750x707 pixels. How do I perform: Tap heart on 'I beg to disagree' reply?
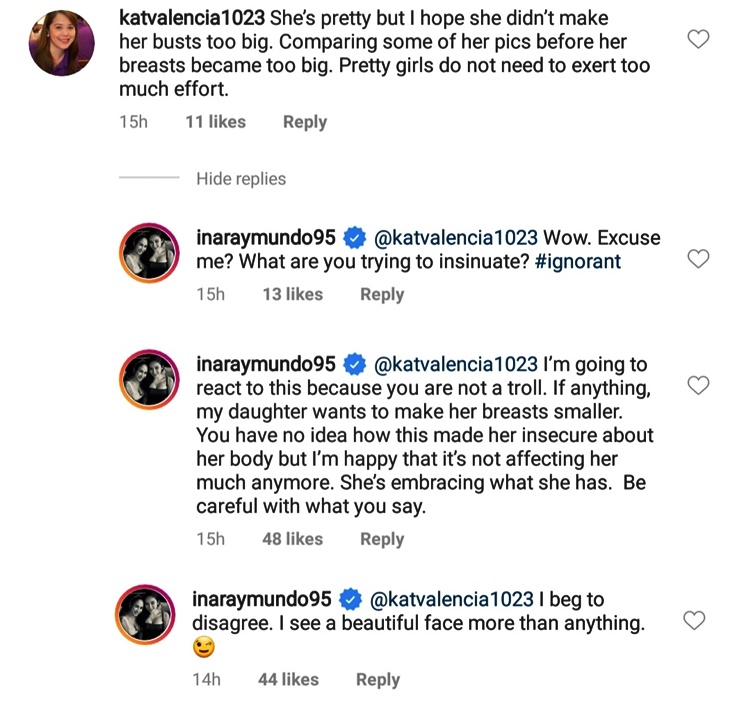(694, 621)
